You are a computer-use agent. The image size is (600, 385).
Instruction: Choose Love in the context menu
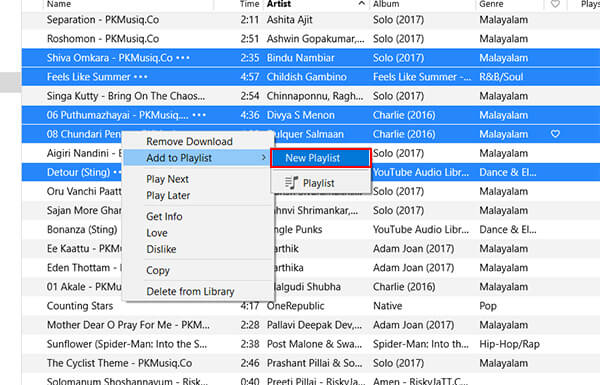157,233
